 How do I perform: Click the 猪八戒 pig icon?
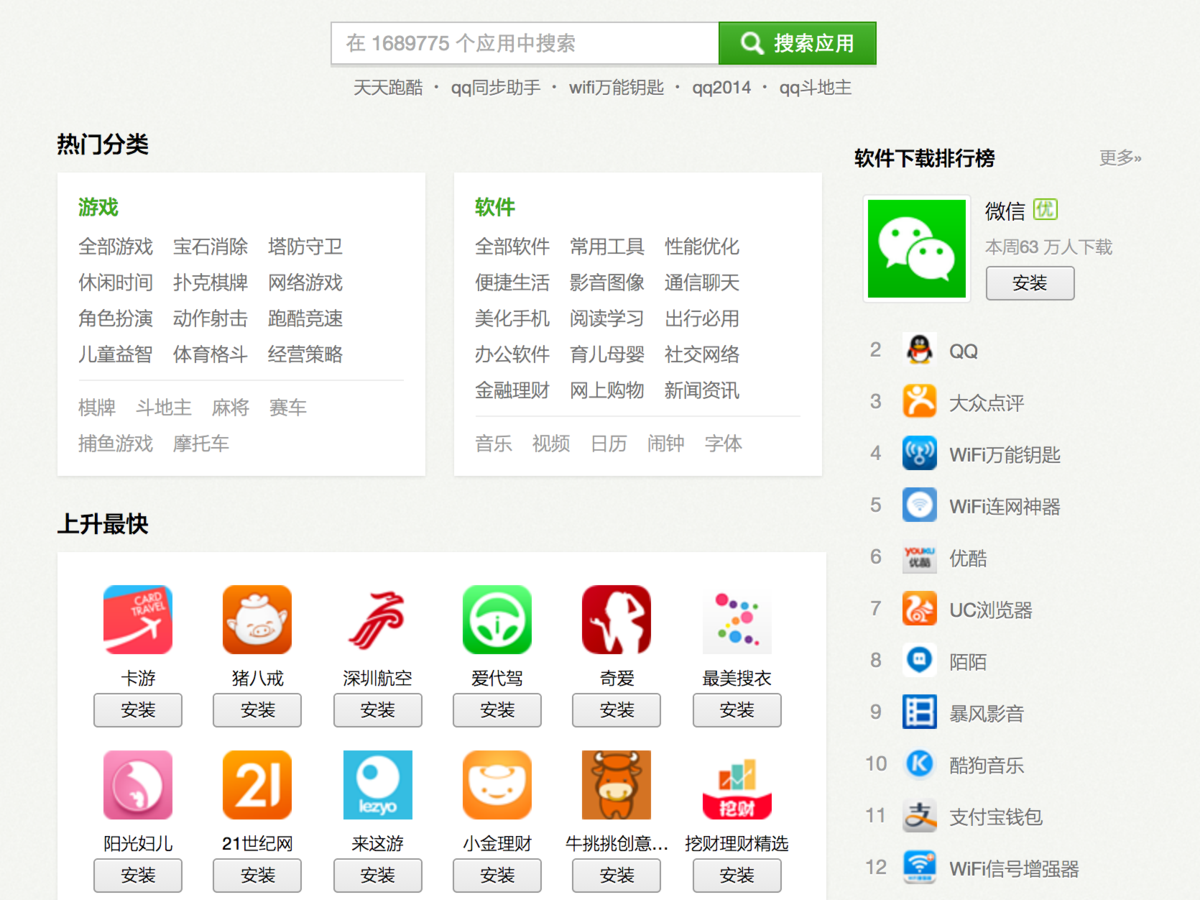257,620
